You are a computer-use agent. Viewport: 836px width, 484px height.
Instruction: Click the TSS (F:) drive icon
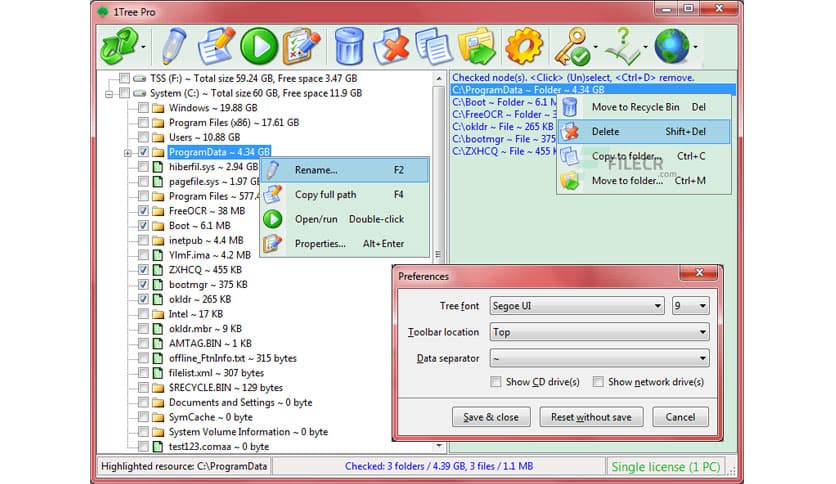140,78
